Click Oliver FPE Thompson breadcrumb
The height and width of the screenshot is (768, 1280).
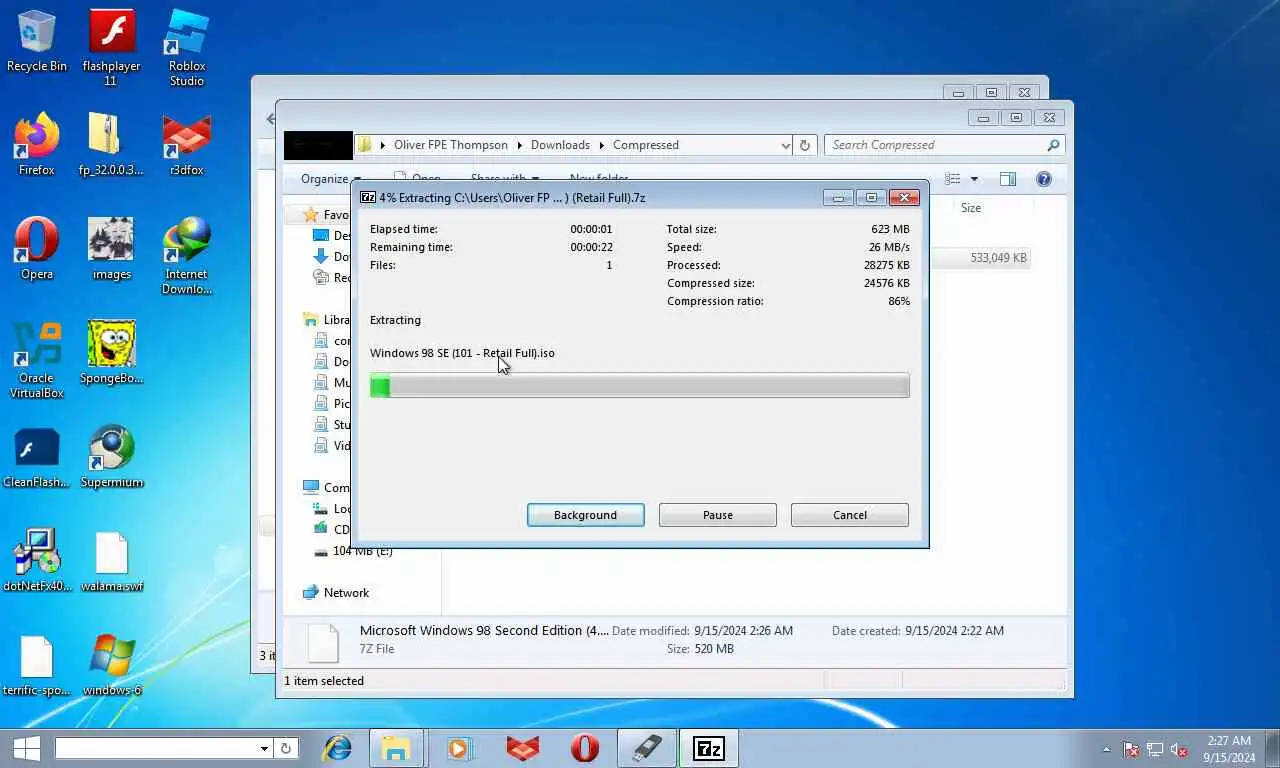(451, 145)
